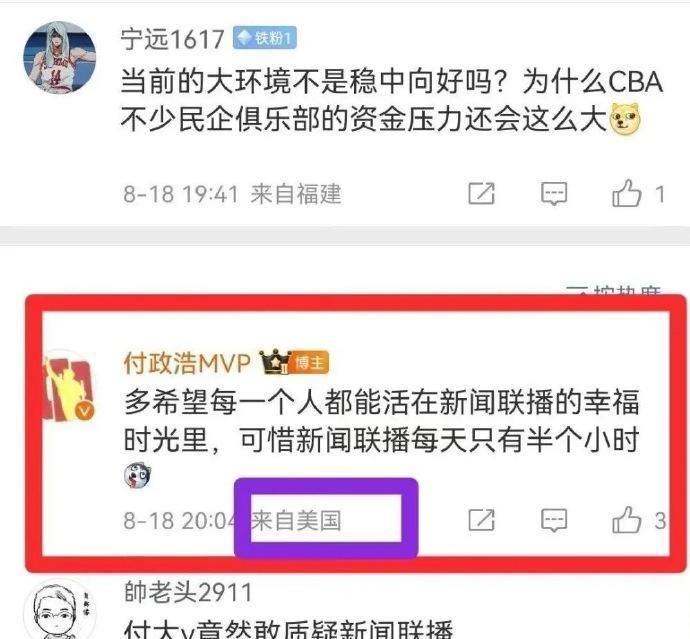Open username 帥老头2911's profile link

coord(188,592)
